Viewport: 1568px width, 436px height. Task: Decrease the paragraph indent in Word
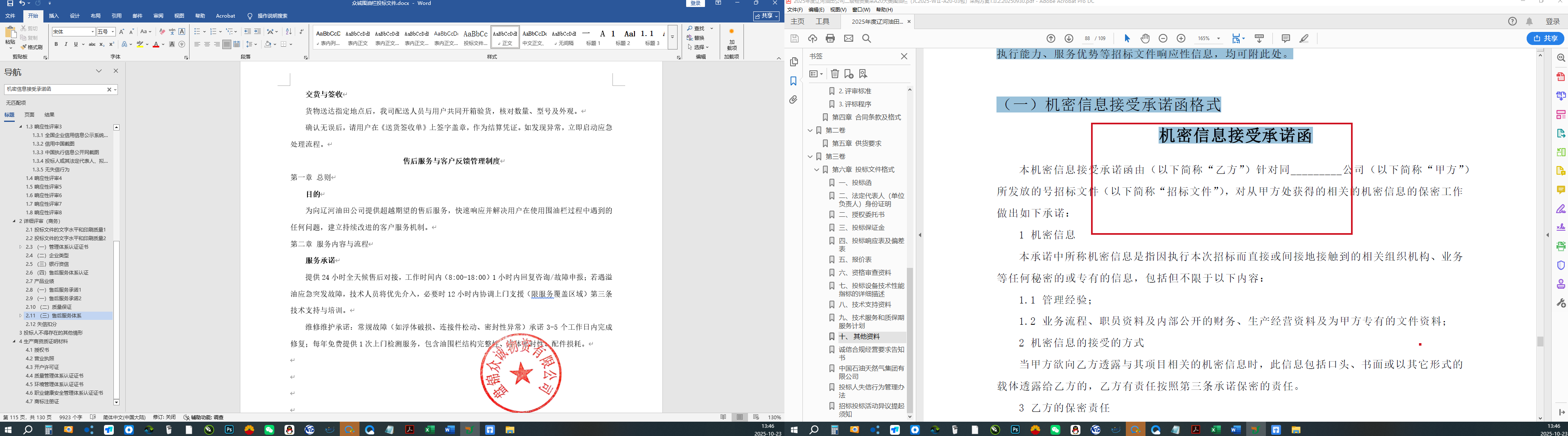coord(247,31)
